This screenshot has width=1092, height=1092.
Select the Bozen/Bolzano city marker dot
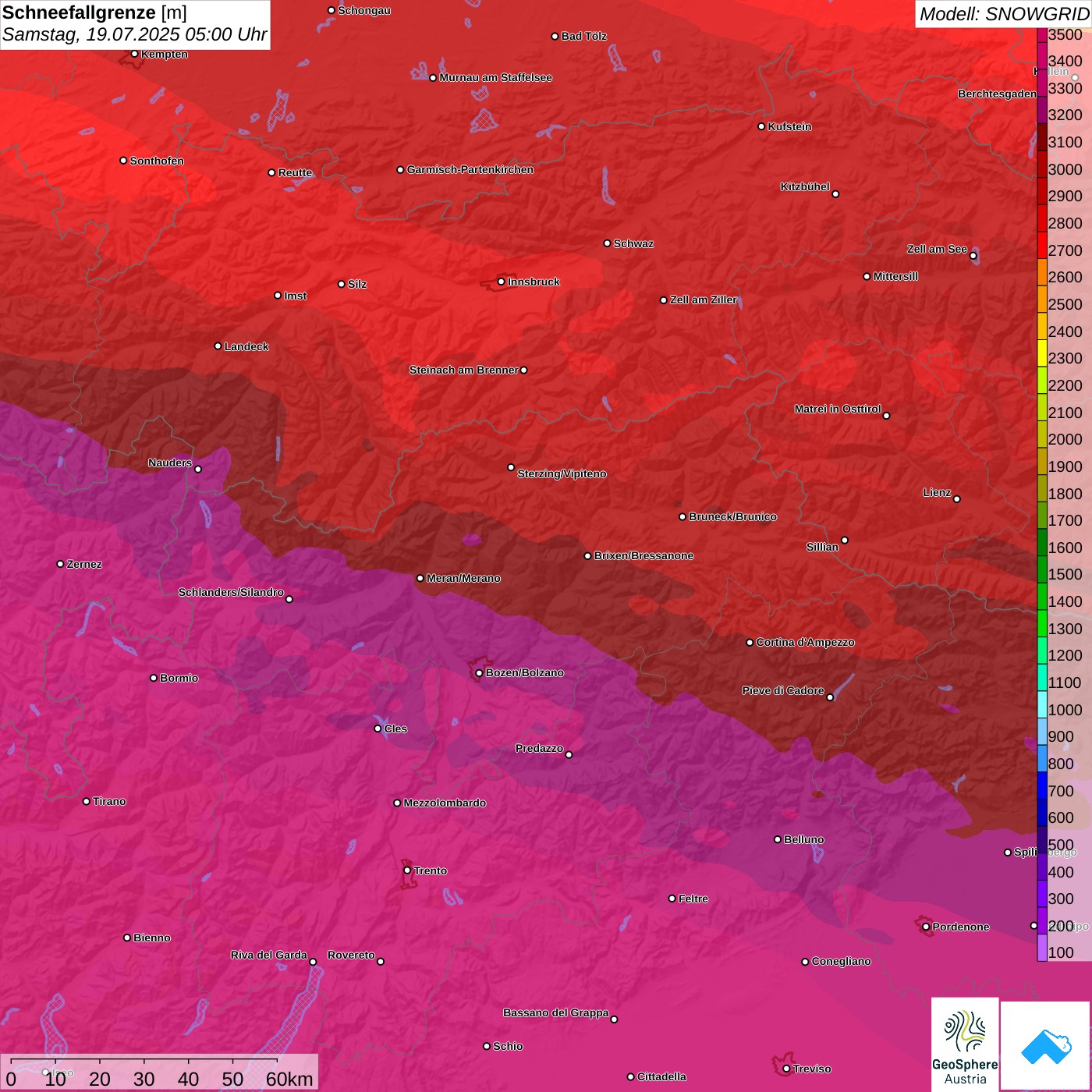pos(480,673)
